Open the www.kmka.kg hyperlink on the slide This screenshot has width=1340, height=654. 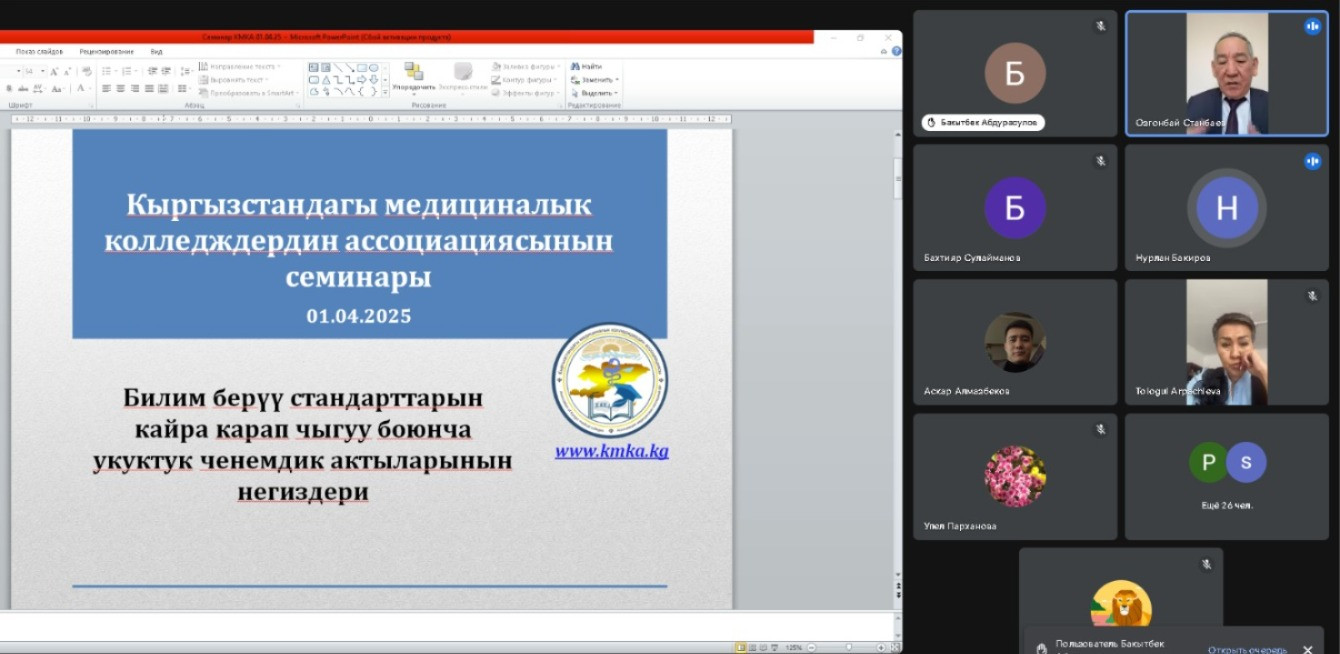pyautogui.click(x=611, y=451)
